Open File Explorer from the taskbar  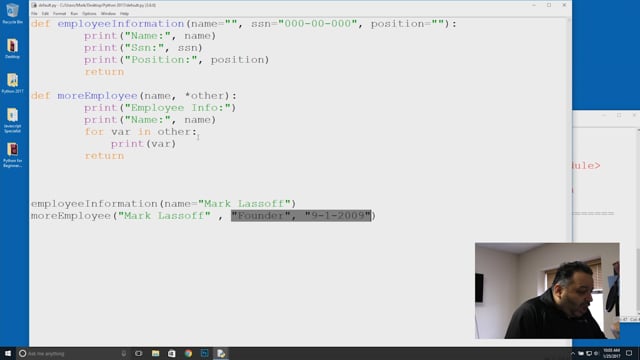point(156,353)
